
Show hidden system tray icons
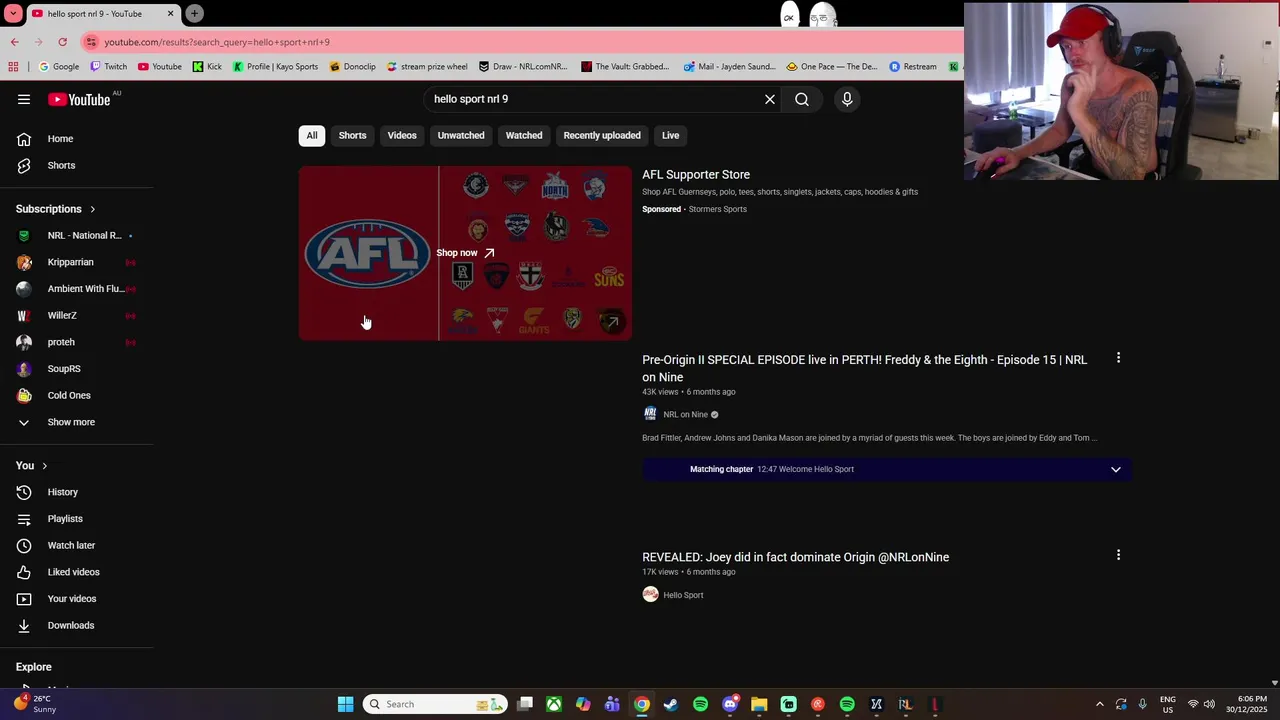tap(1100, 704)
